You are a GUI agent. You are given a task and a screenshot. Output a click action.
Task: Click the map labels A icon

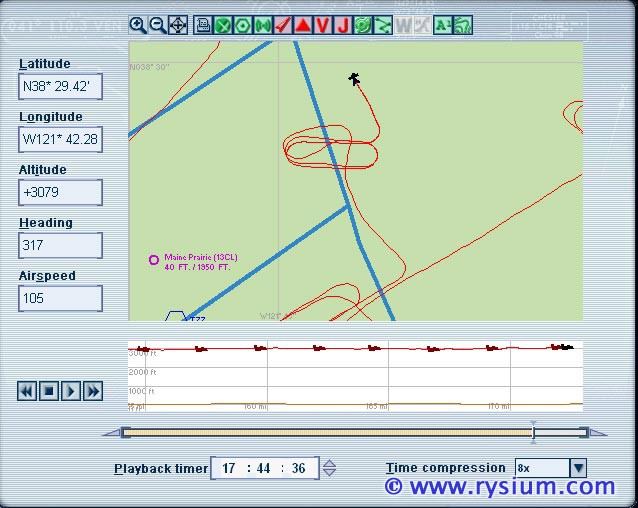coord(442,25)
